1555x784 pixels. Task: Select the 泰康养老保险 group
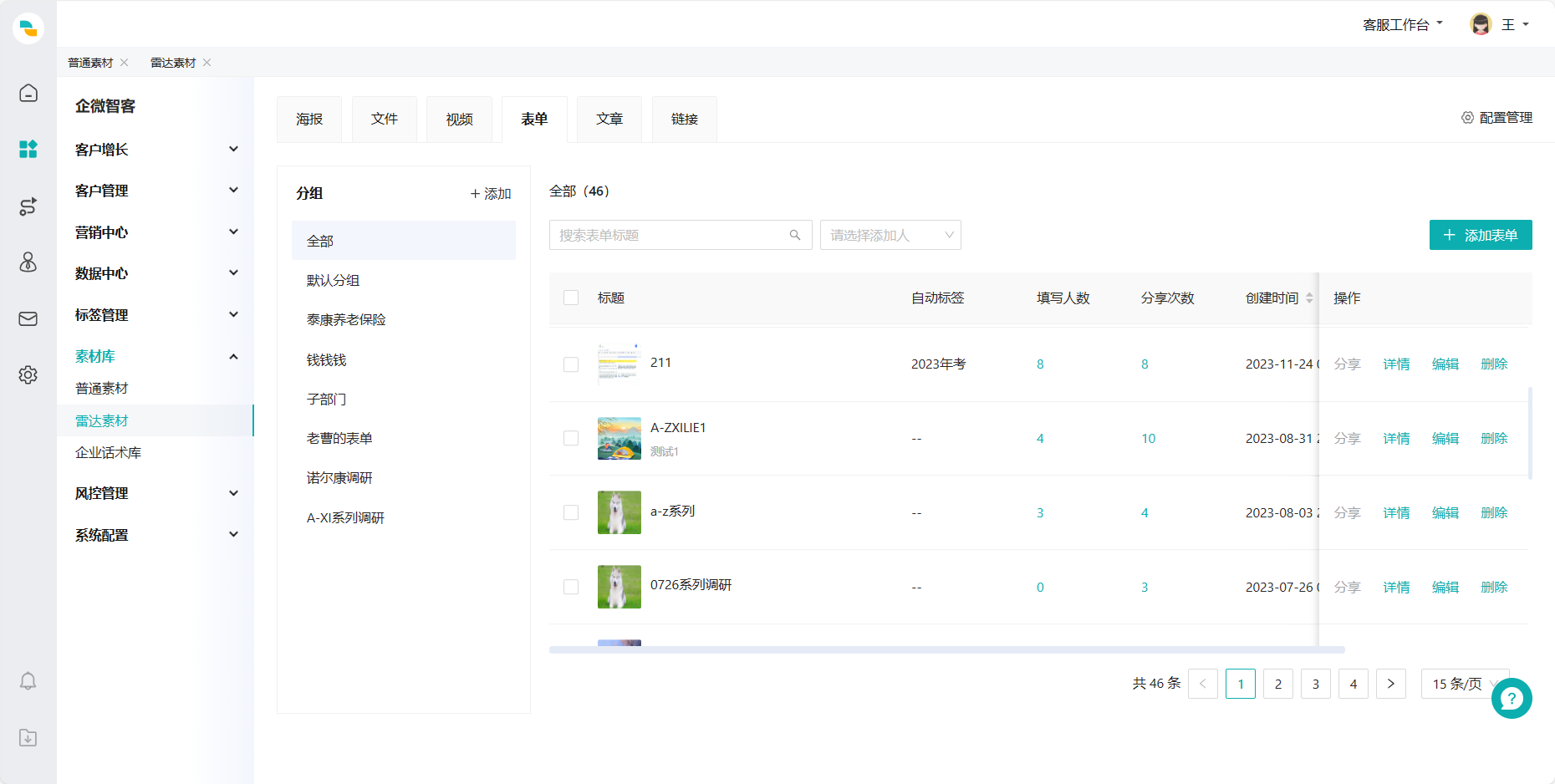(404, 319)
